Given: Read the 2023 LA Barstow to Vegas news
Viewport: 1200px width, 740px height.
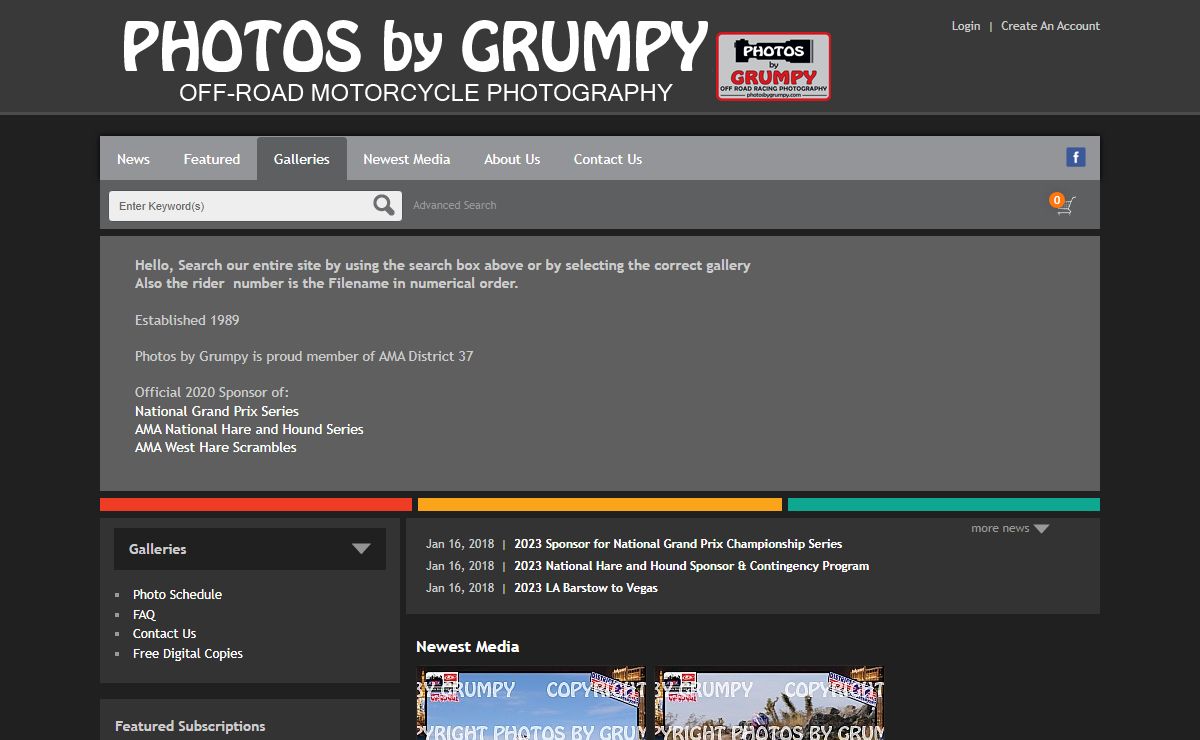Looking at the screenshot, I should pos(585,588).
